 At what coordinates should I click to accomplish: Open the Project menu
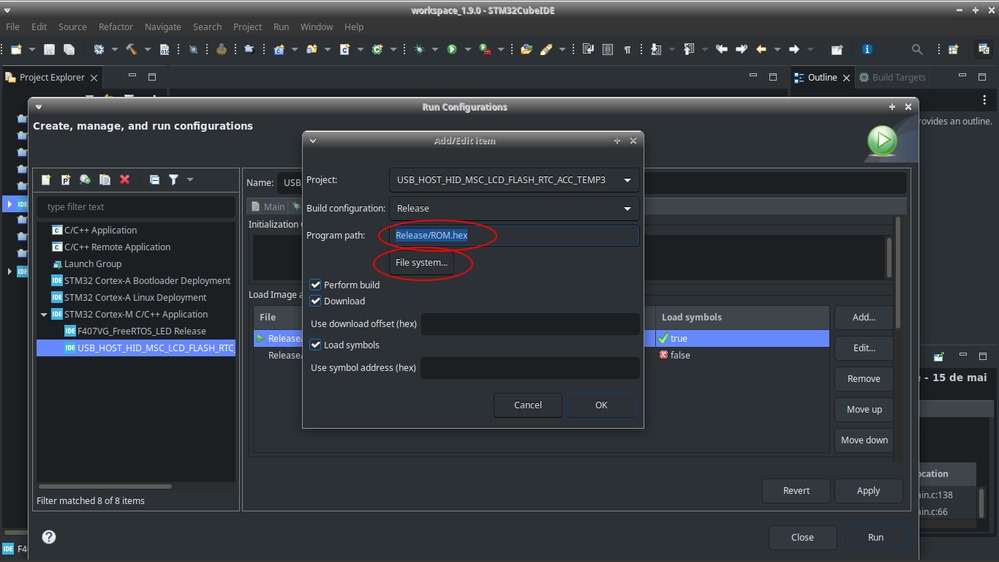coord(247,27)
